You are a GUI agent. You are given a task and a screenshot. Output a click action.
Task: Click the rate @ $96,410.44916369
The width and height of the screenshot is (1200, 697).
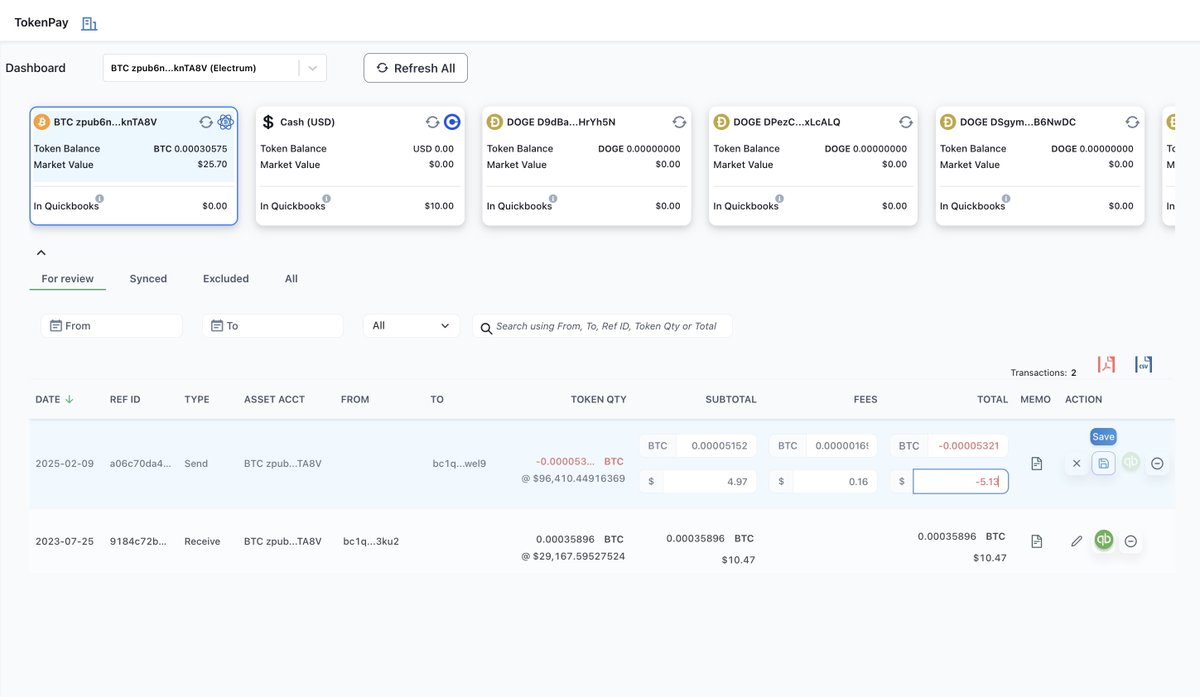click(573, 479)
